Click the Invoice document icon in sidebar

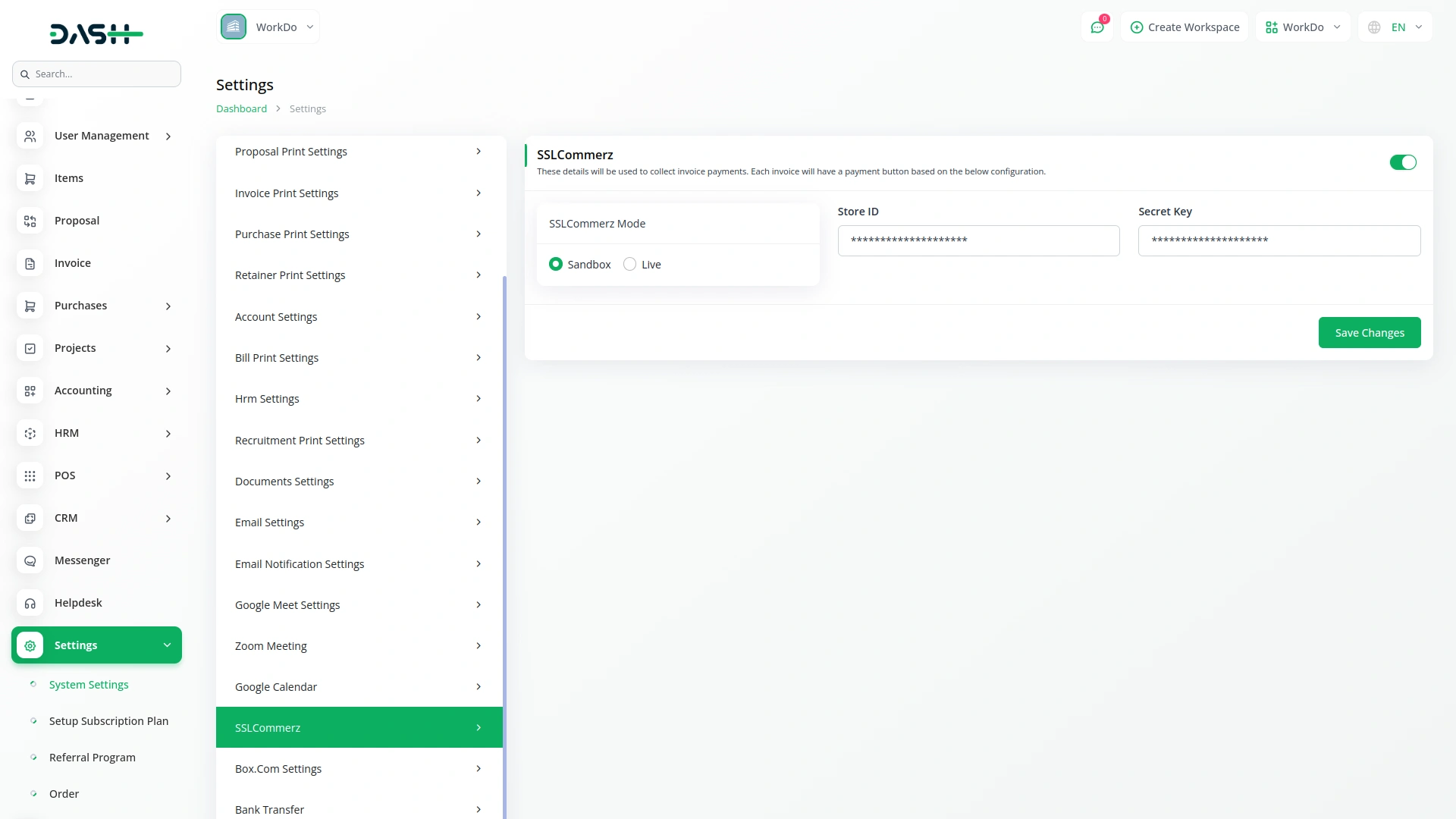click(x=30, y=263)
